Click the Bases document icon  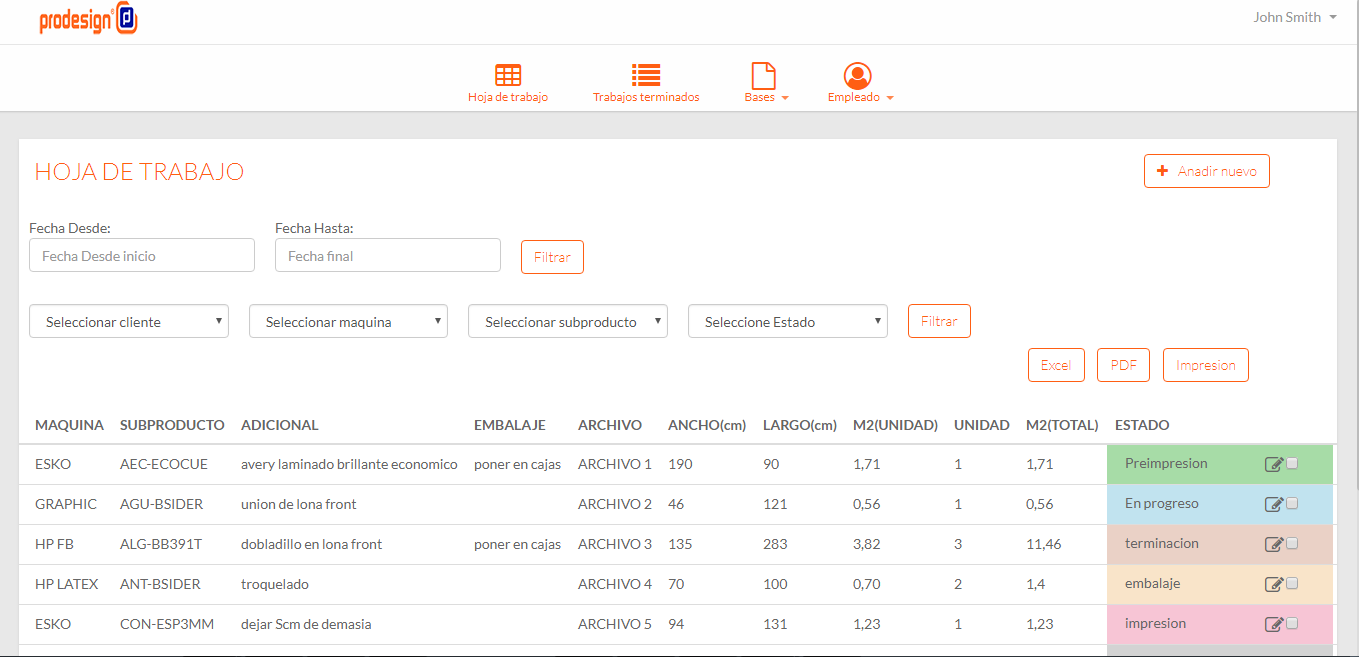point(764,75)
